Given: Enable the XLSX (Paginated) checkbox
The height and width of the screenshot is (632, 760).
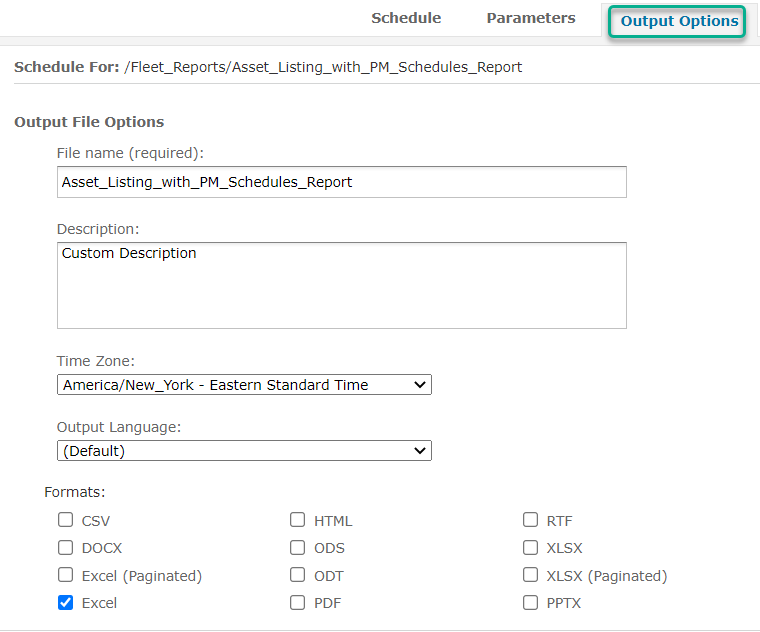Looking at the screenshot, I should tap(531, 575).
